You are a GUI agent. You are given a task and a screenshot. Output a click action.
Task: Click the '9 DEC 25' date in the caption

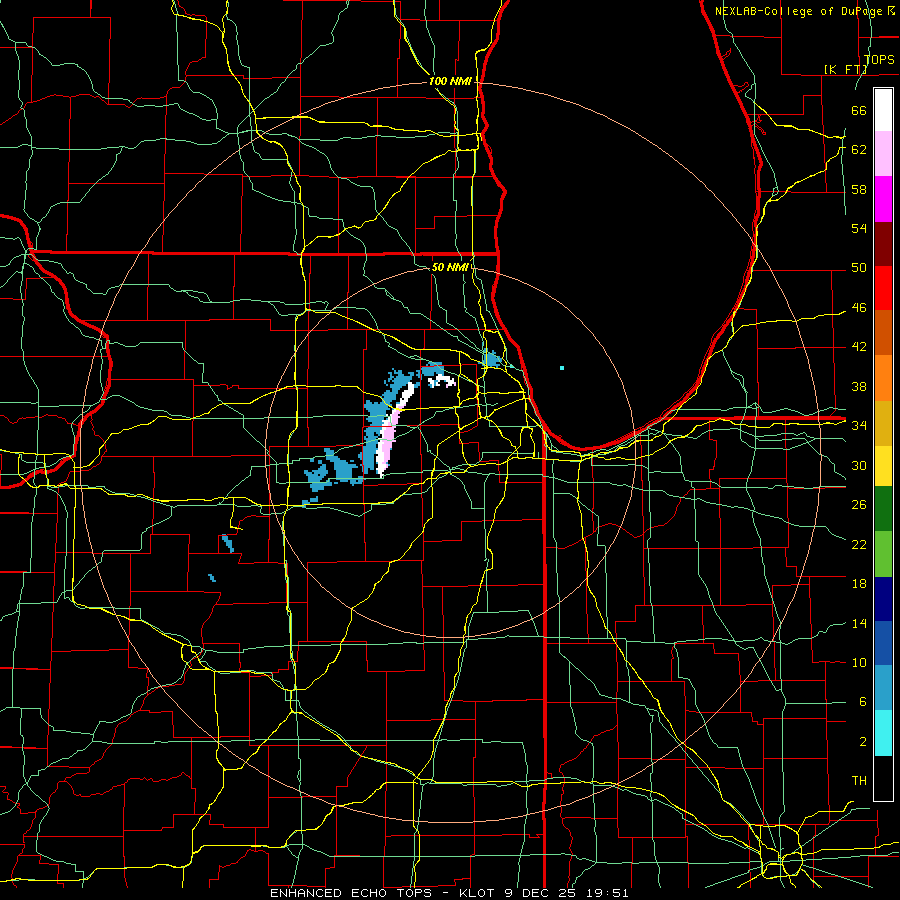click(541, 893)
